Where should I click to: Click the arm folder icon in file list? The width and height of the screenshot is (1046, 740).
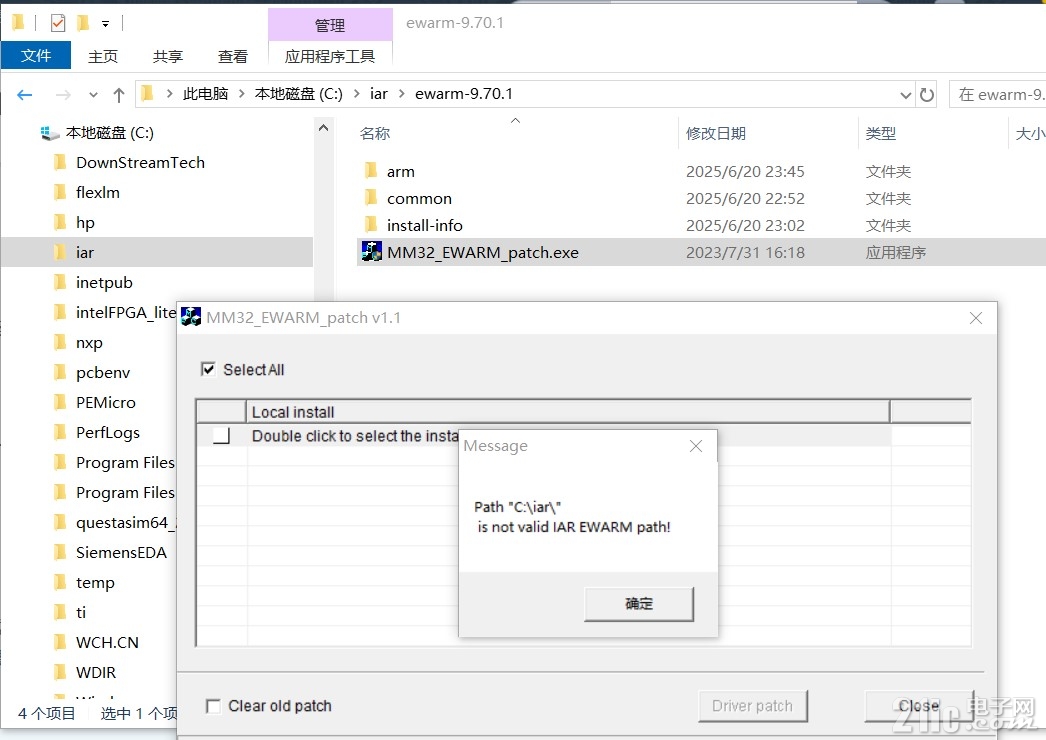(372, 171)
